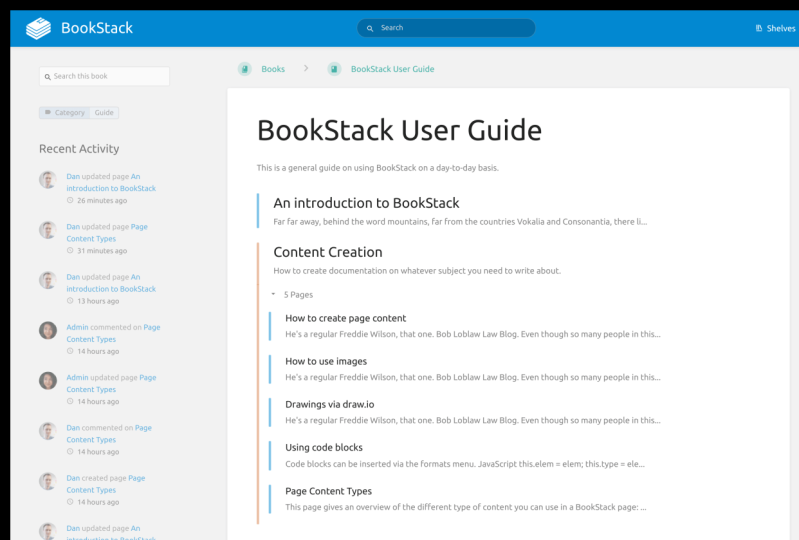The image size is (799, 540).
Task: Click the BookStack User Guide breadcrumb icon
Action: (x=334, y=69)
